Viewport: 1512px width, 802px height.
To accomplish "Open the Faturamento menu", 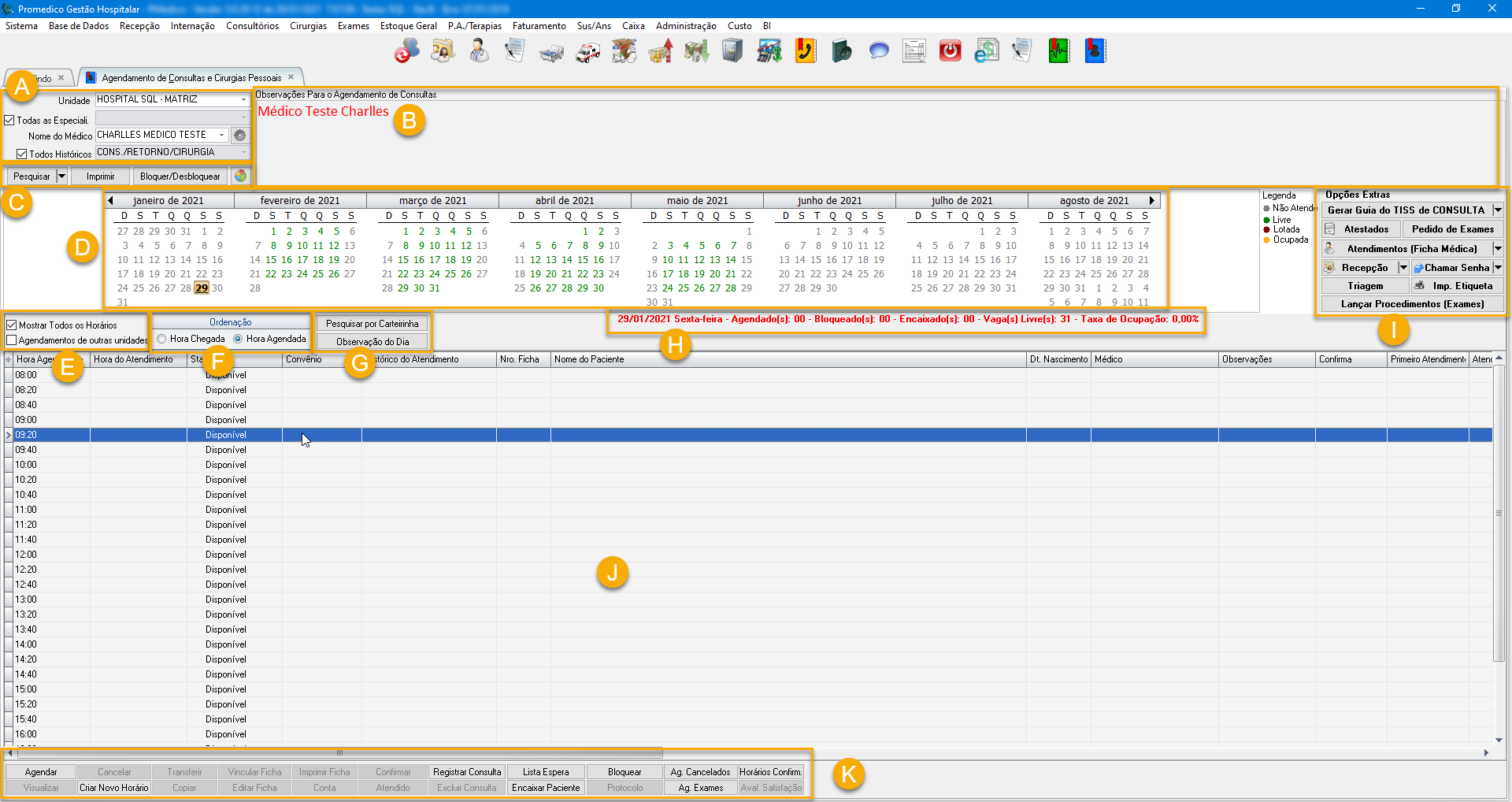I will 539,26.
